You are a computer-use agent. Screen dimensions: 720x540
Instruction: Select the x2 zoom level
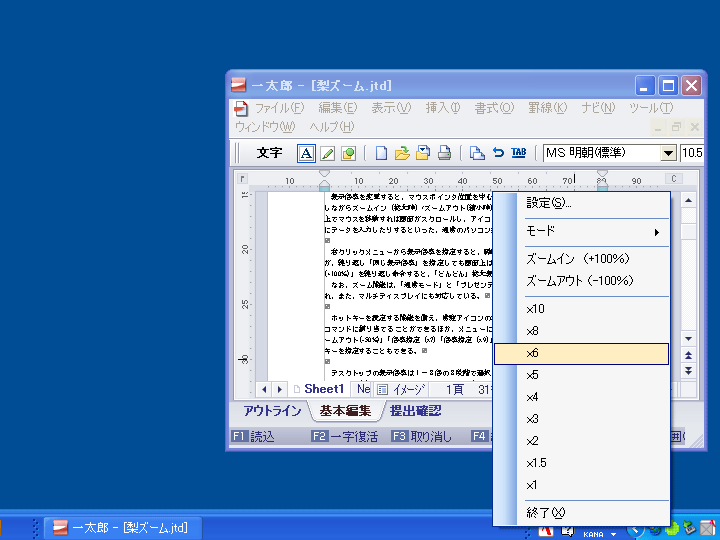click(581, 442)
